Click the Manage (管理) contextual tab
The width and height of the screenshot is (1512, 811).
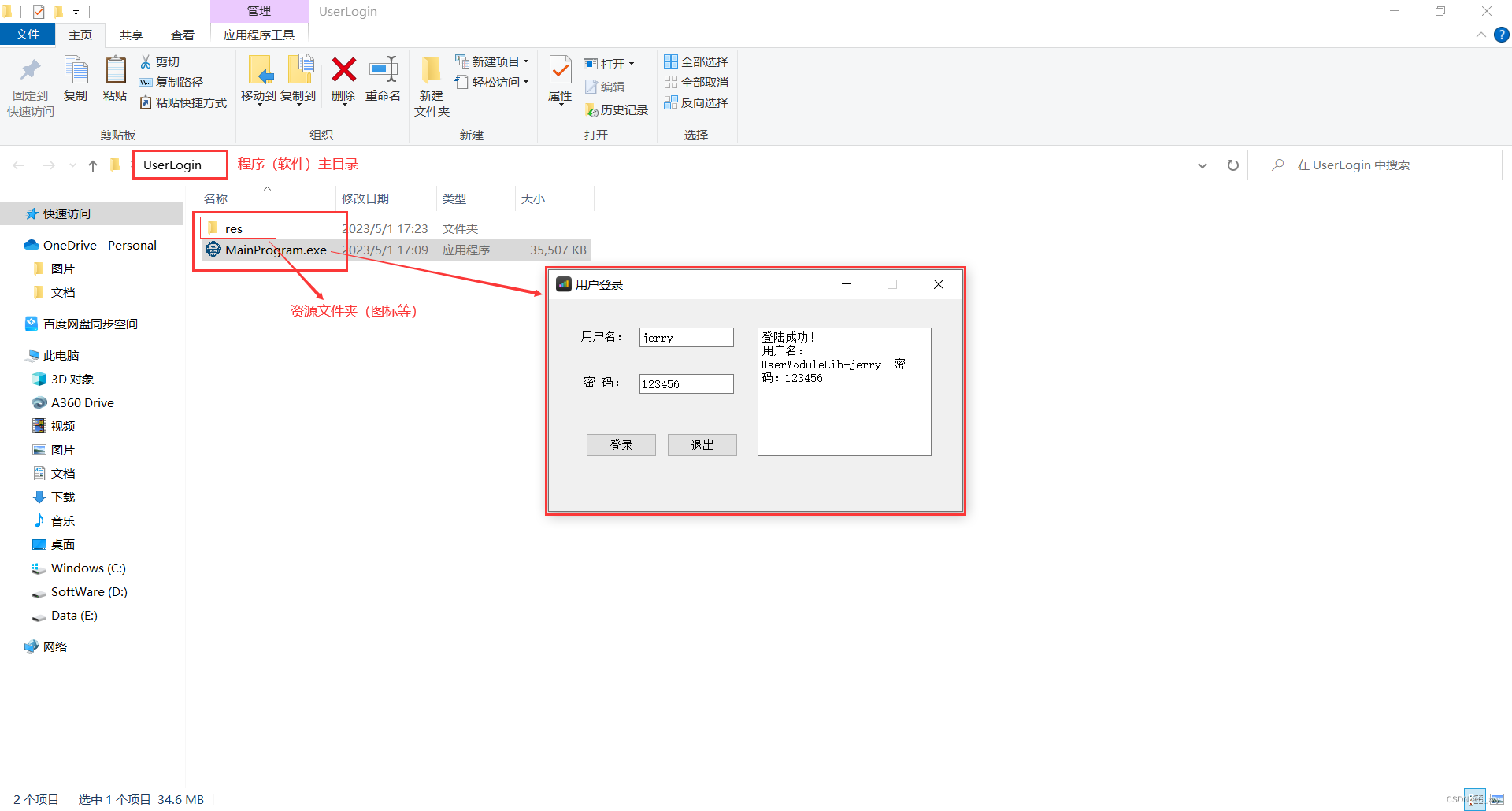[259, 11]
